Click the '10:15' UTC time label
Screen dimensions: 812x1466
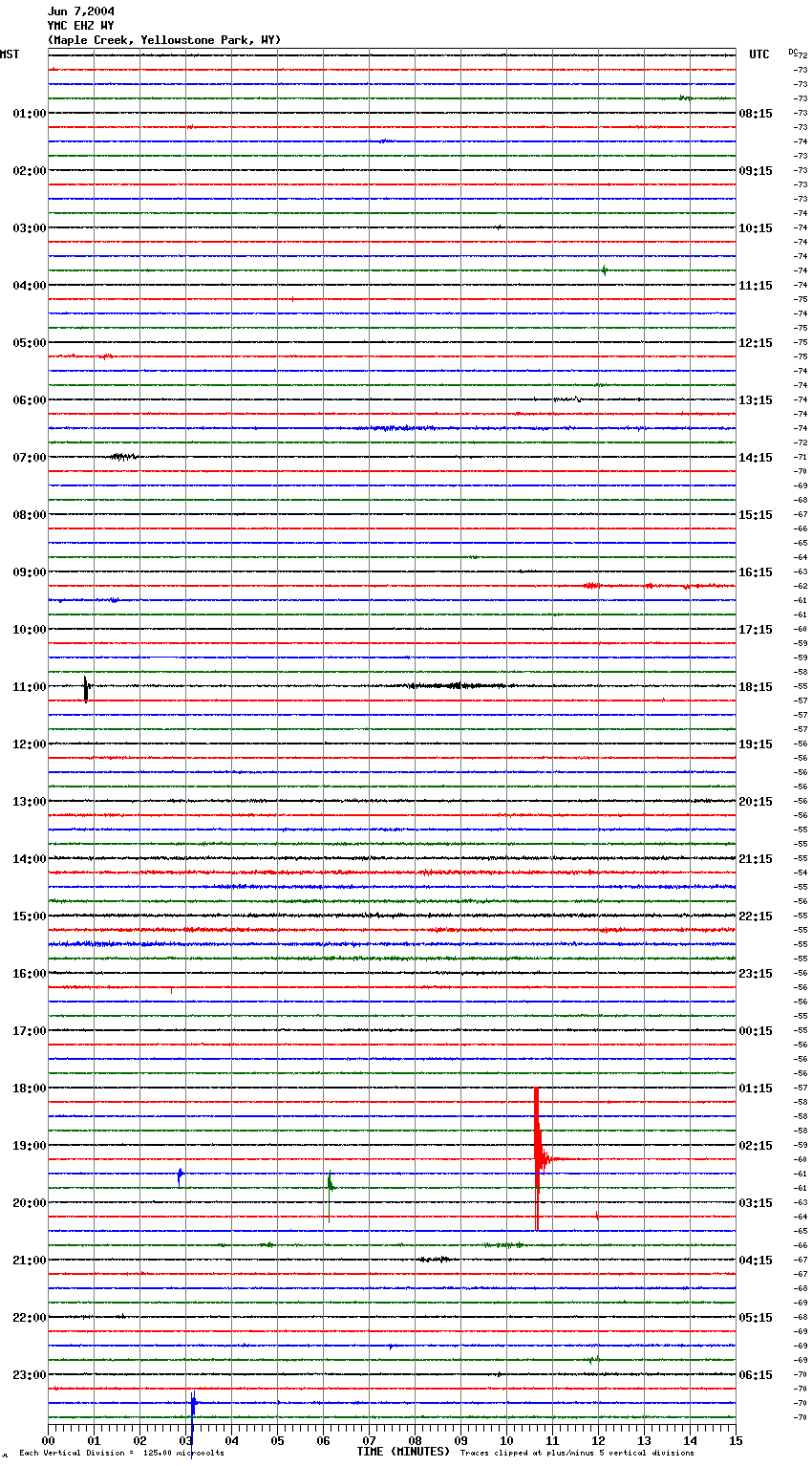click(756, 228)
